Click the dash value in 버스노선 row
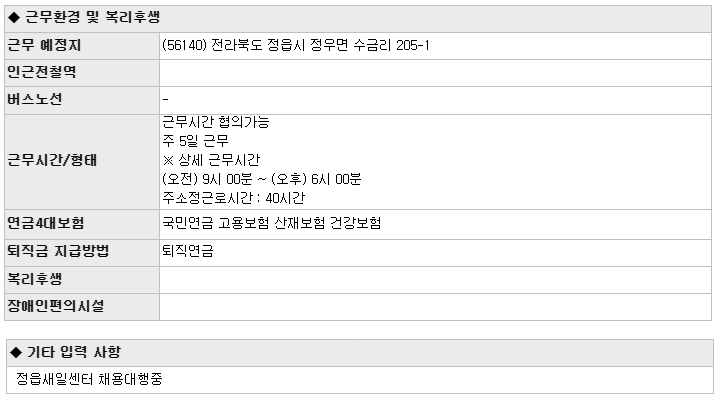 [165, 99]
